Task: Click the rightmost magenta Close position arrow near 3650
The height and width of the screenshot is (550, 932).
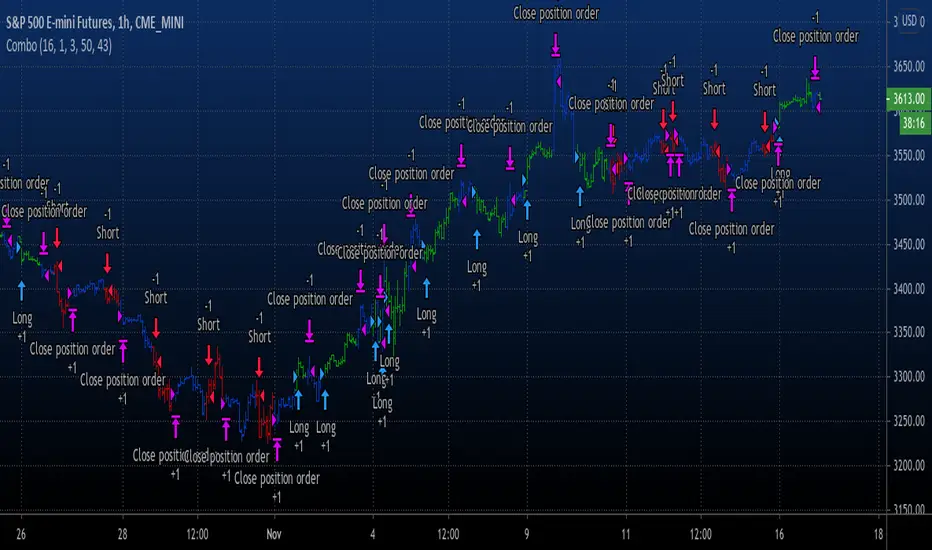Action: tap(815, 68)
